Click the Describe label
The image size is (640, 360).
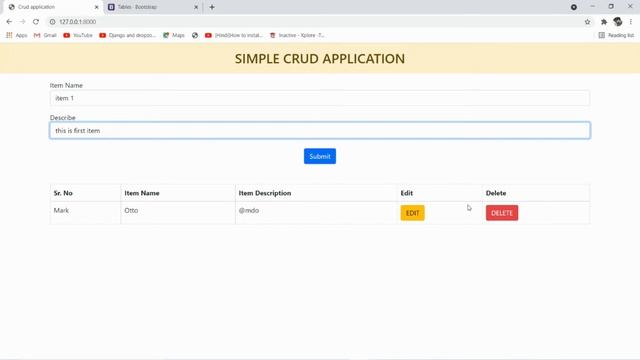62,118
